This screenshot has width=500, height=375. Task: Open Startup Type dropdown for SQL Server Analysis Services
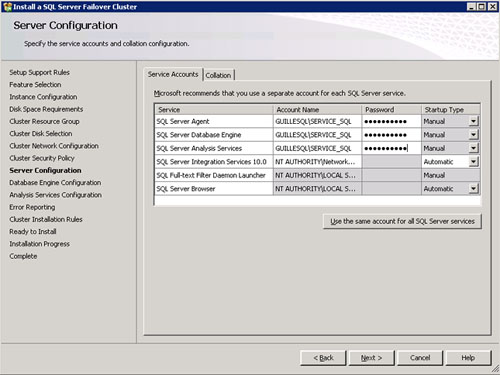(473, 148)
